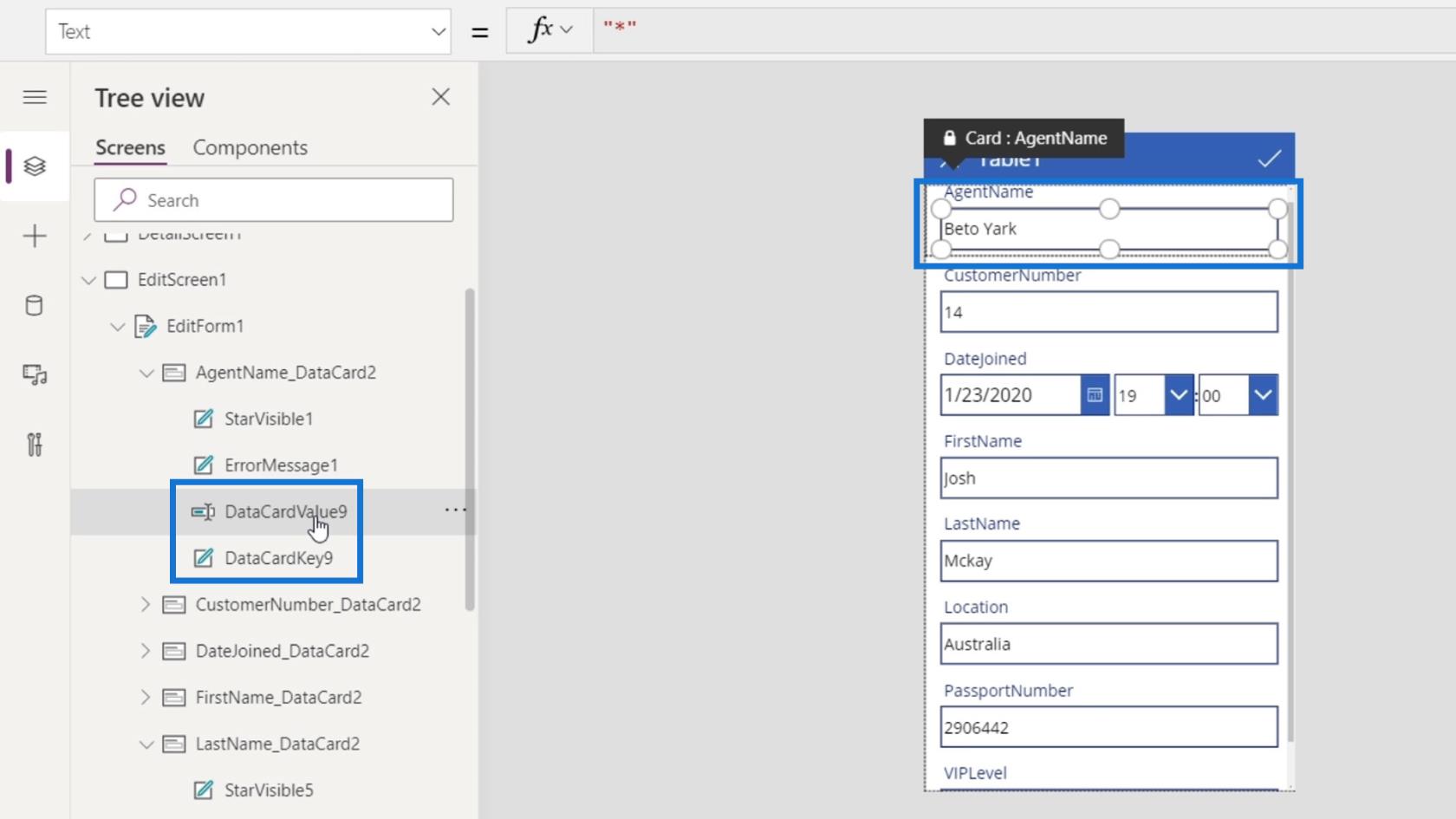Viewport: 1456px width, 819px height.
Task: Open more options for DataCardValue9
Action: coord(454,510)
